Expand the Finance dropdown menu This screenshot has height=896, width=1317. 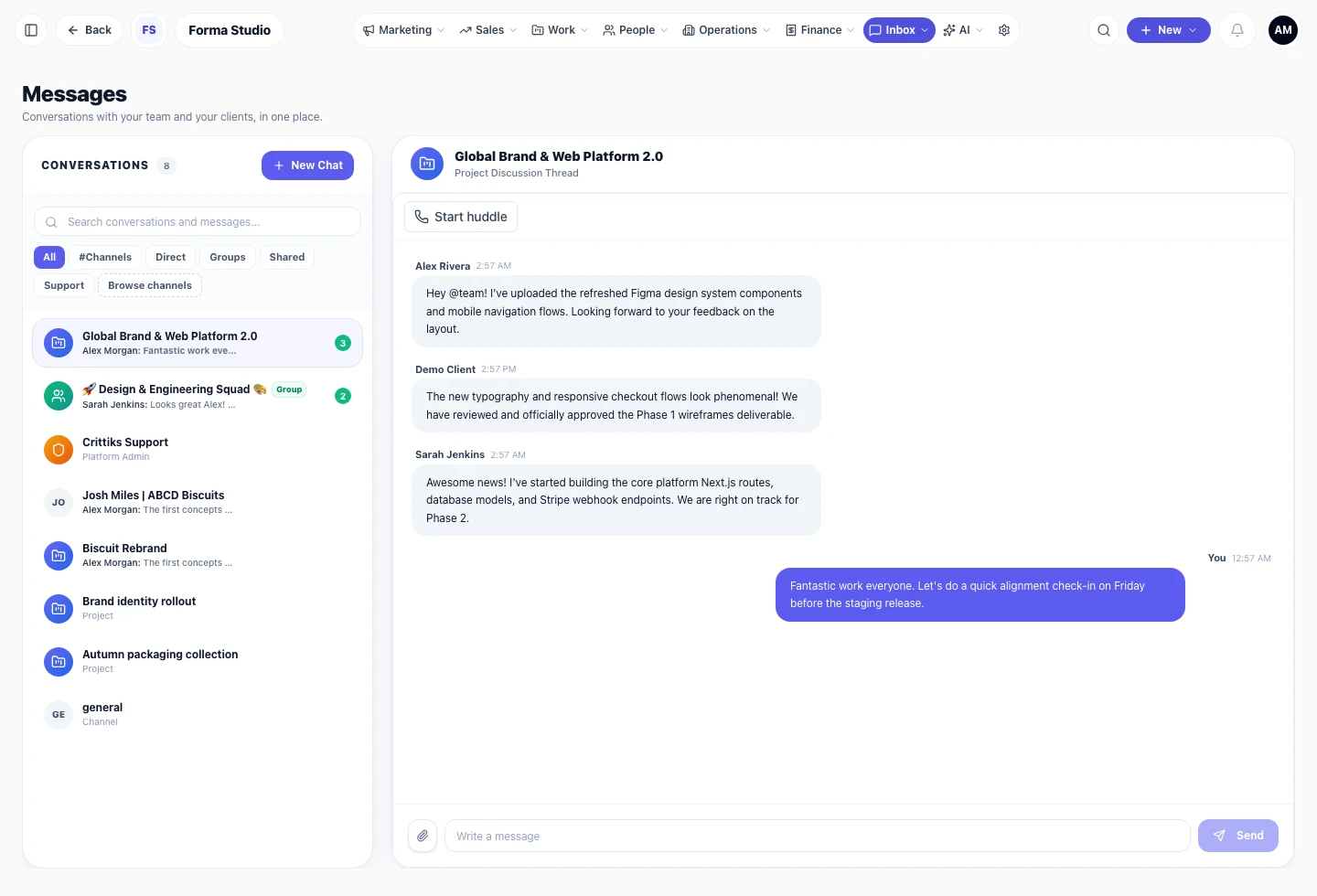pyautogui.click(x=819, y=30)
